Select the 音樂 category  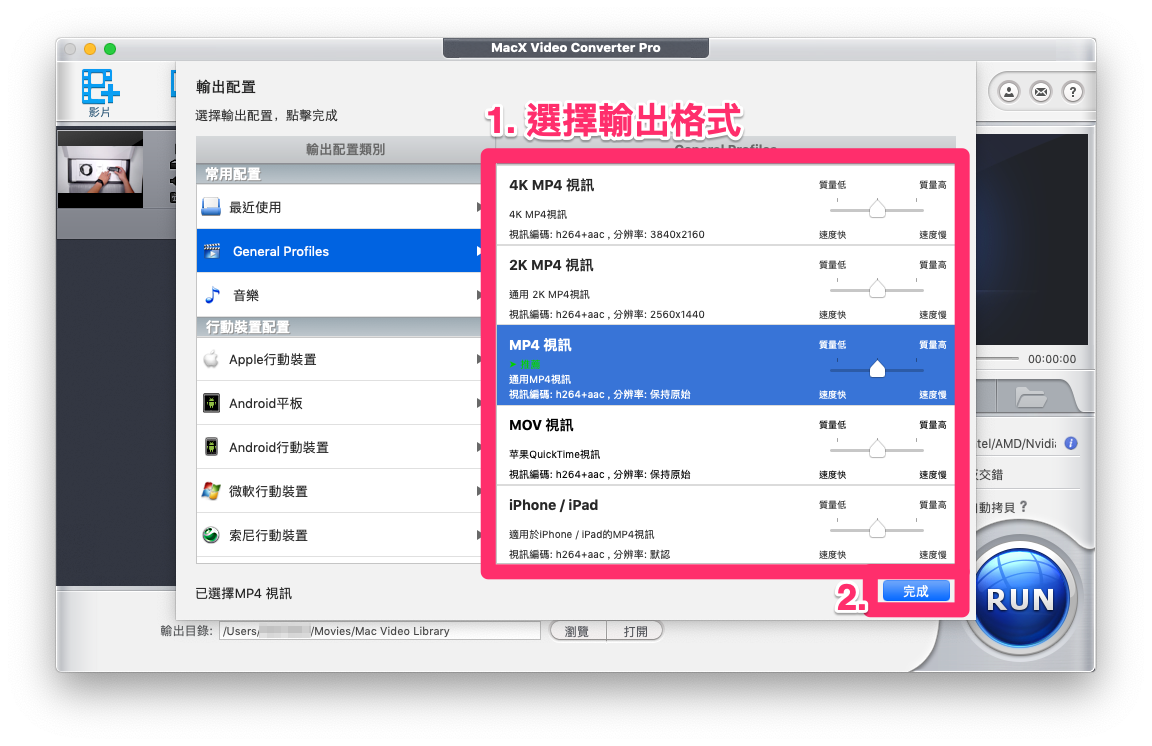[x=339, y=295]
